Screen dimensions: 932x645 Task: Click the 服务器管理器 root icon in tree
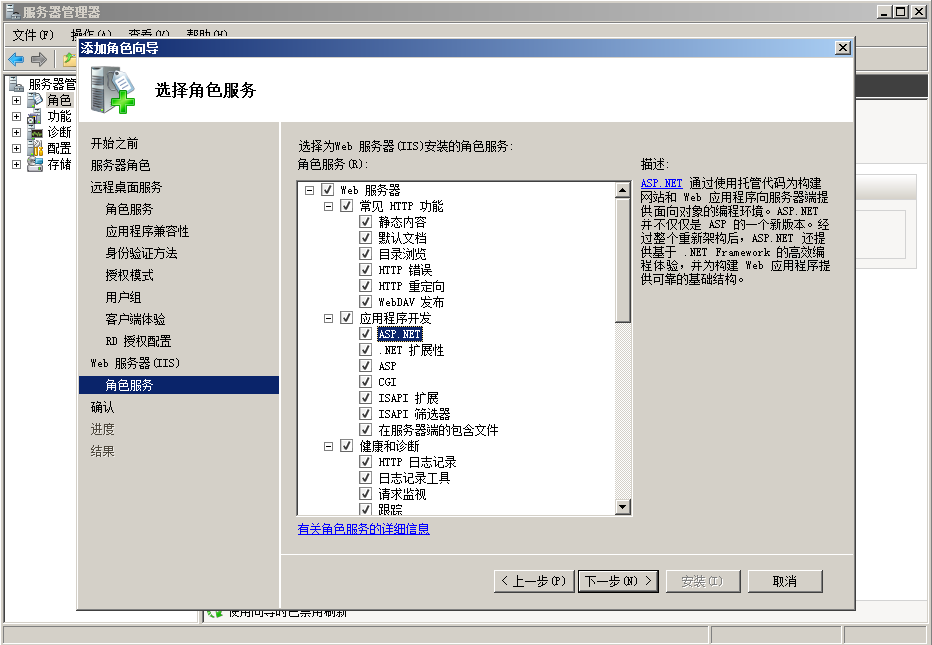(x=17, y=84)
